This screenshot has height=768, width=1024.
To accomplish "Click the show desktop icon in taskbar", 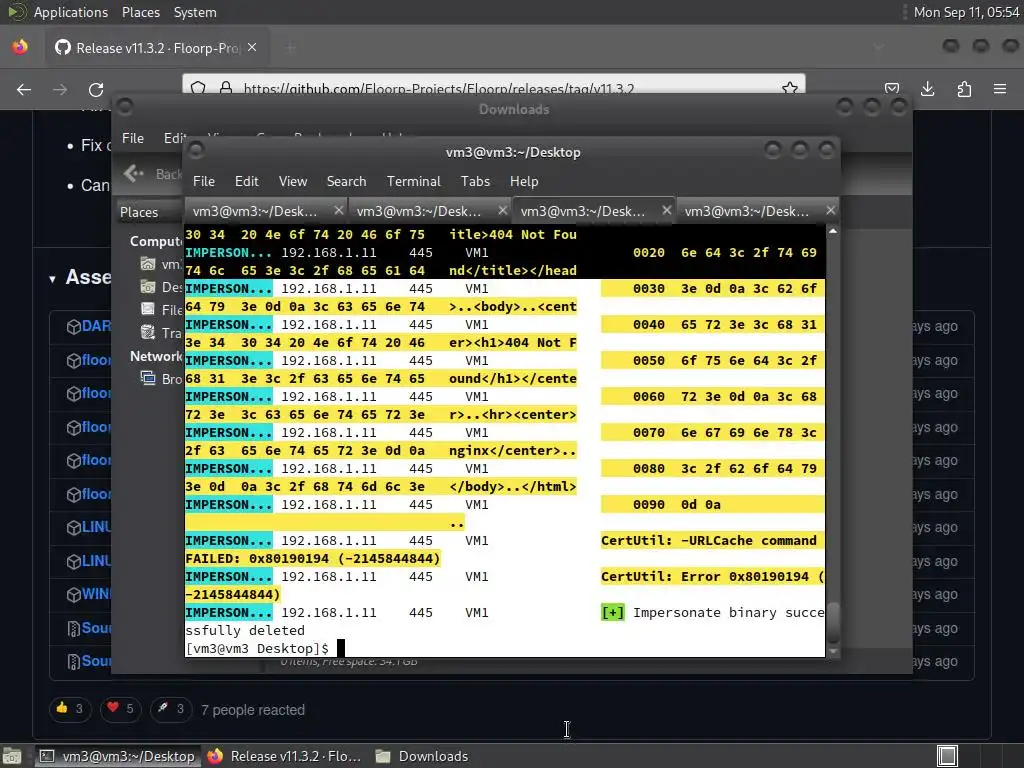I will click(x=12, y=756).
